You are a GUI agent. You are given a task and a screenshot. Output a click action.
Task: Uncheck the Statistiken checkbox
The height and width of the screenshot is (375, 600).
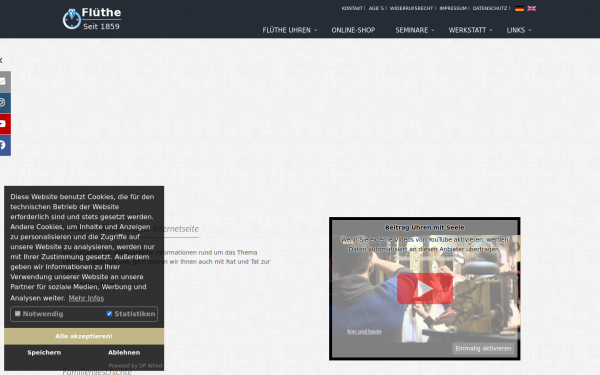tap(109, 314)
